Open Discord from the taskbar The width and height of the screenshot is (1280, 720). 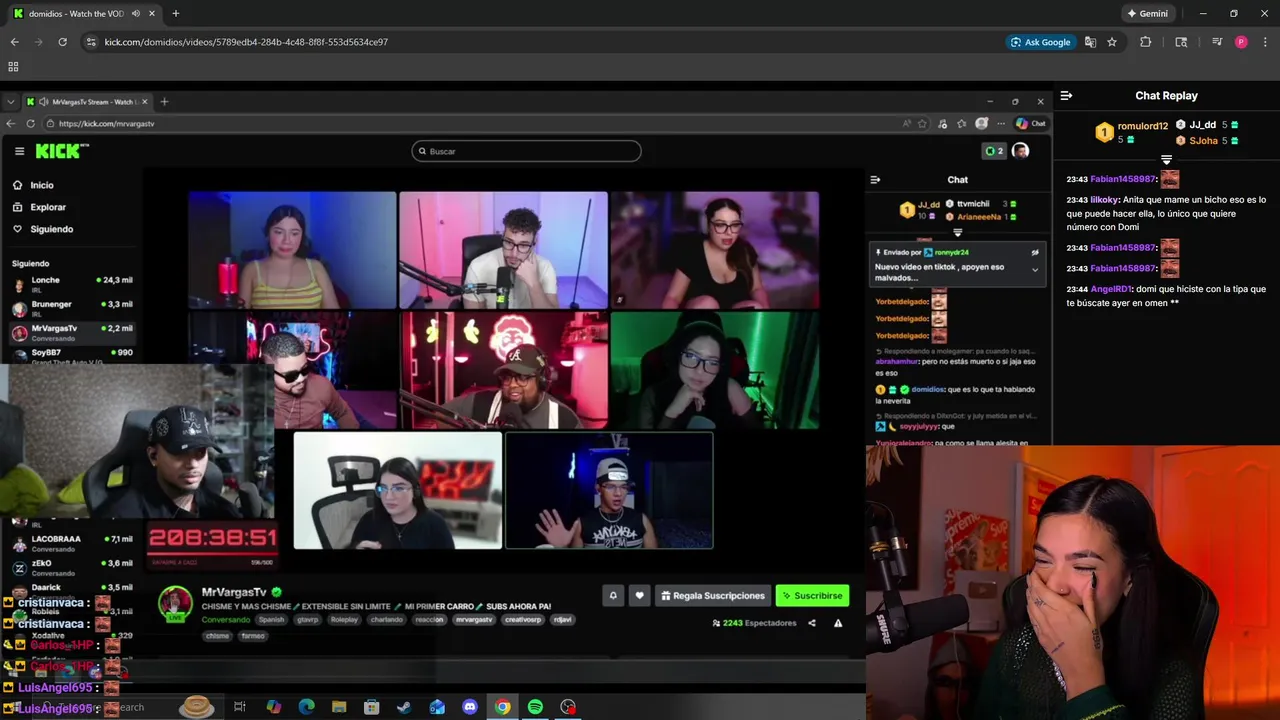pyautogui.click(x=470, y=707)
